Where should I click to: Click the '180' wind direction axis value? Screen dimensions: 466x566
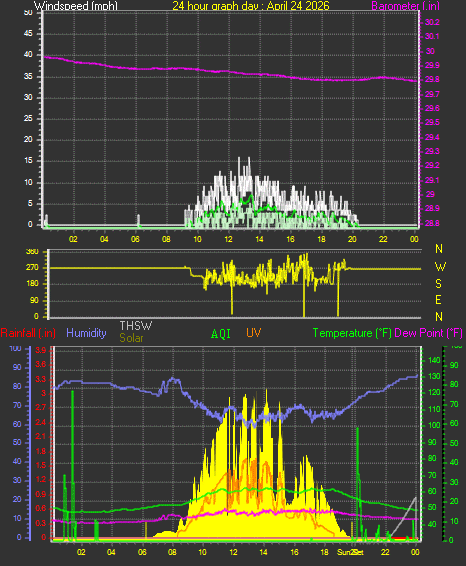click(32, 284)
